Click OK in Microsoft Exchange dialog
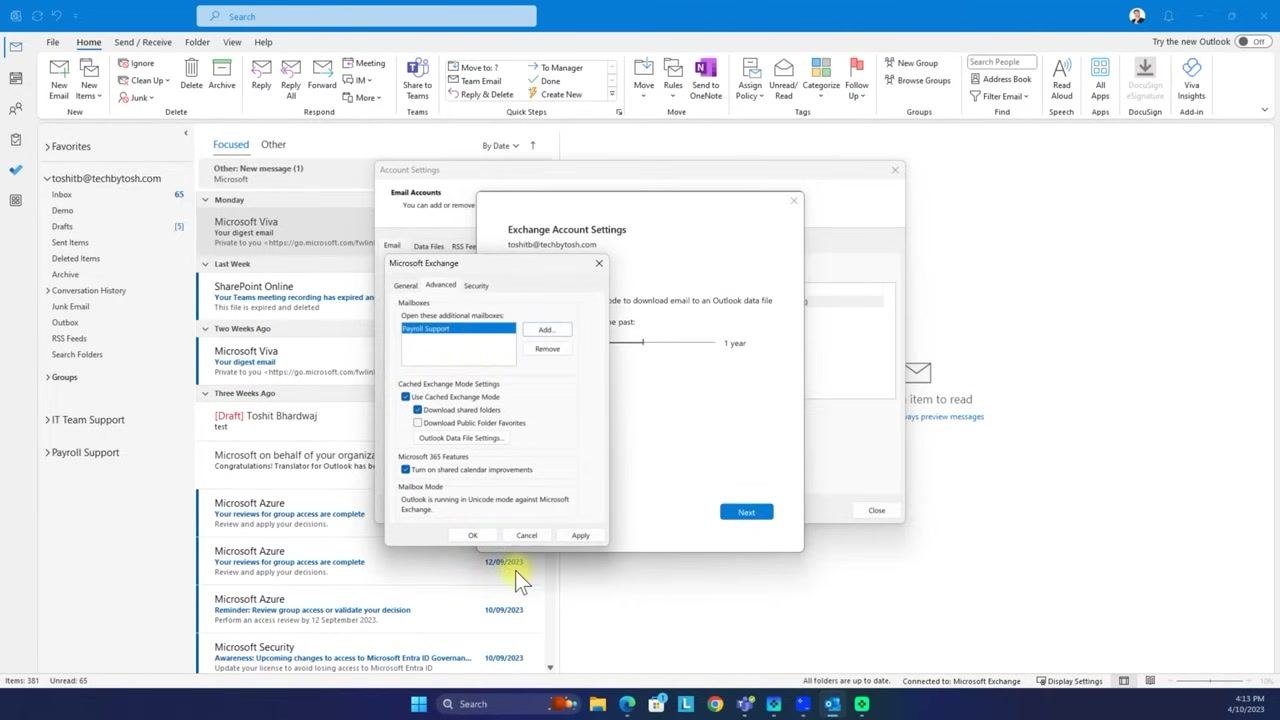 coord(473,536)
